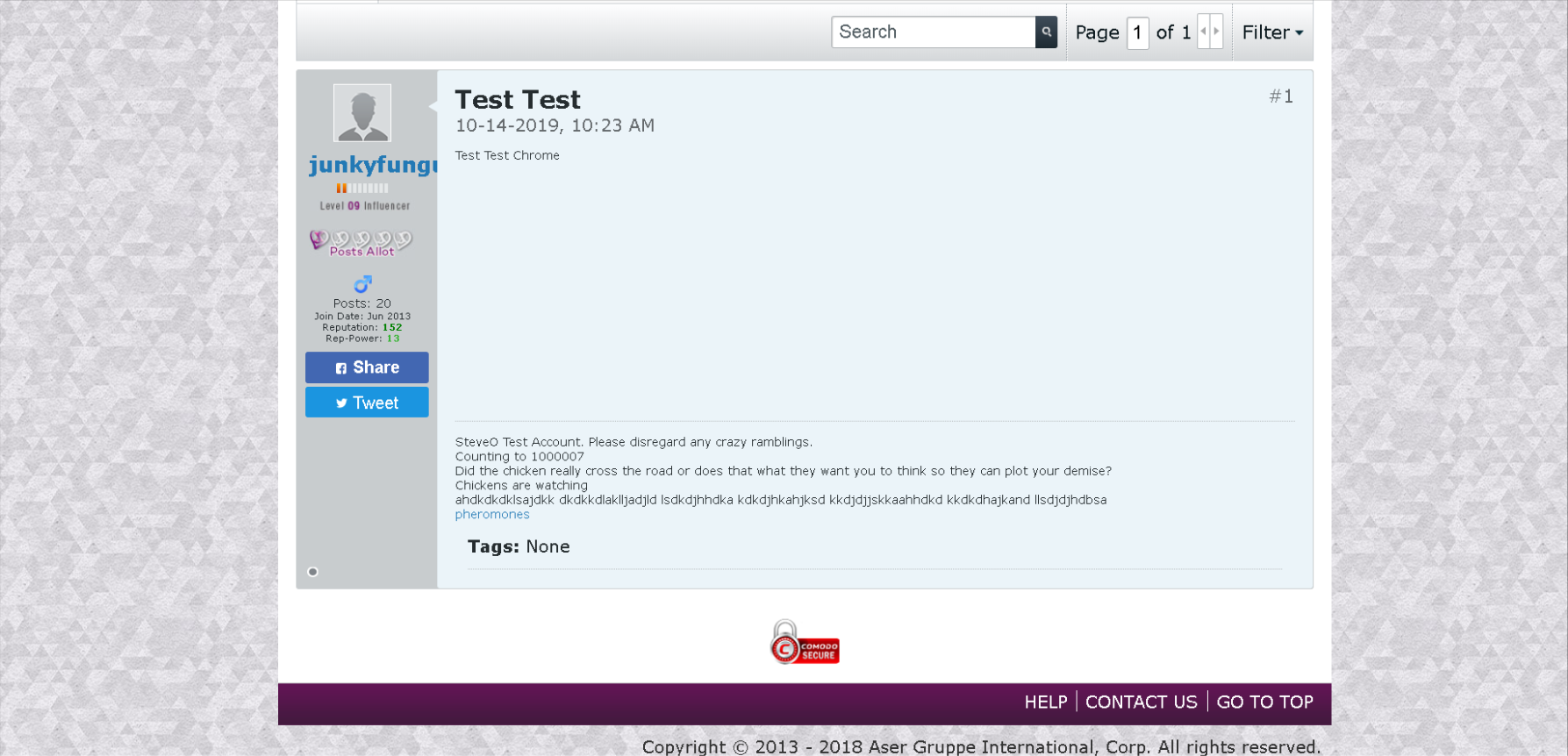This screenshot has height=756, width=1568.
Task: Follow the pheromones signature link
Action: (x=492, y=515)
